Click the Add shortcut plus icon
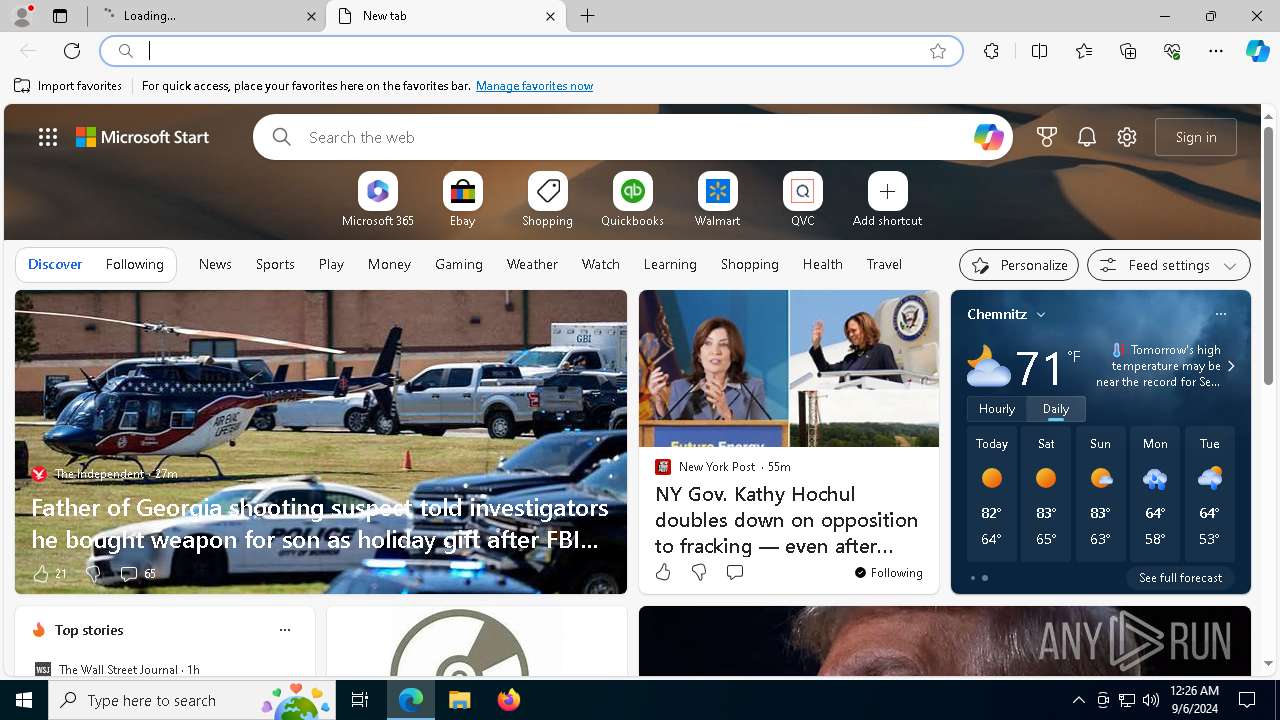This screenshot has width=1280, height=720. coord(887,191)
